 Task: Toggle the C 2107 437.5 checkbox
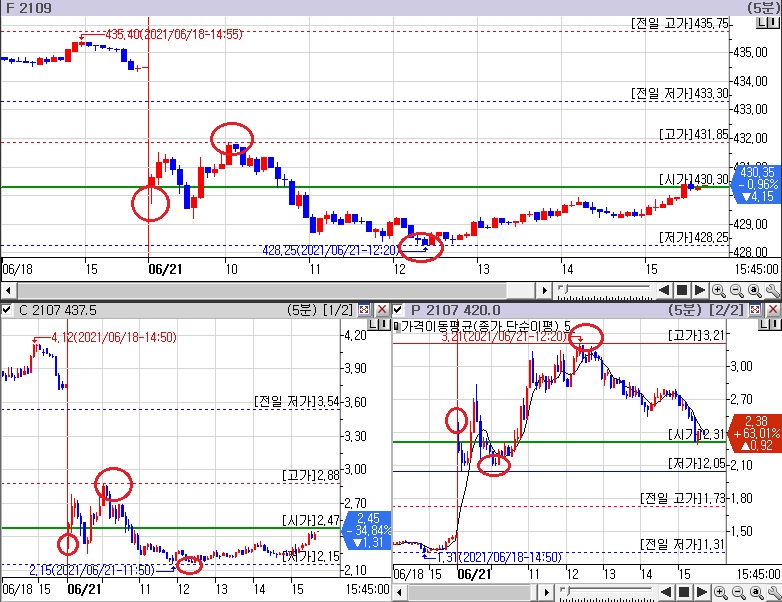click(6, 310)
